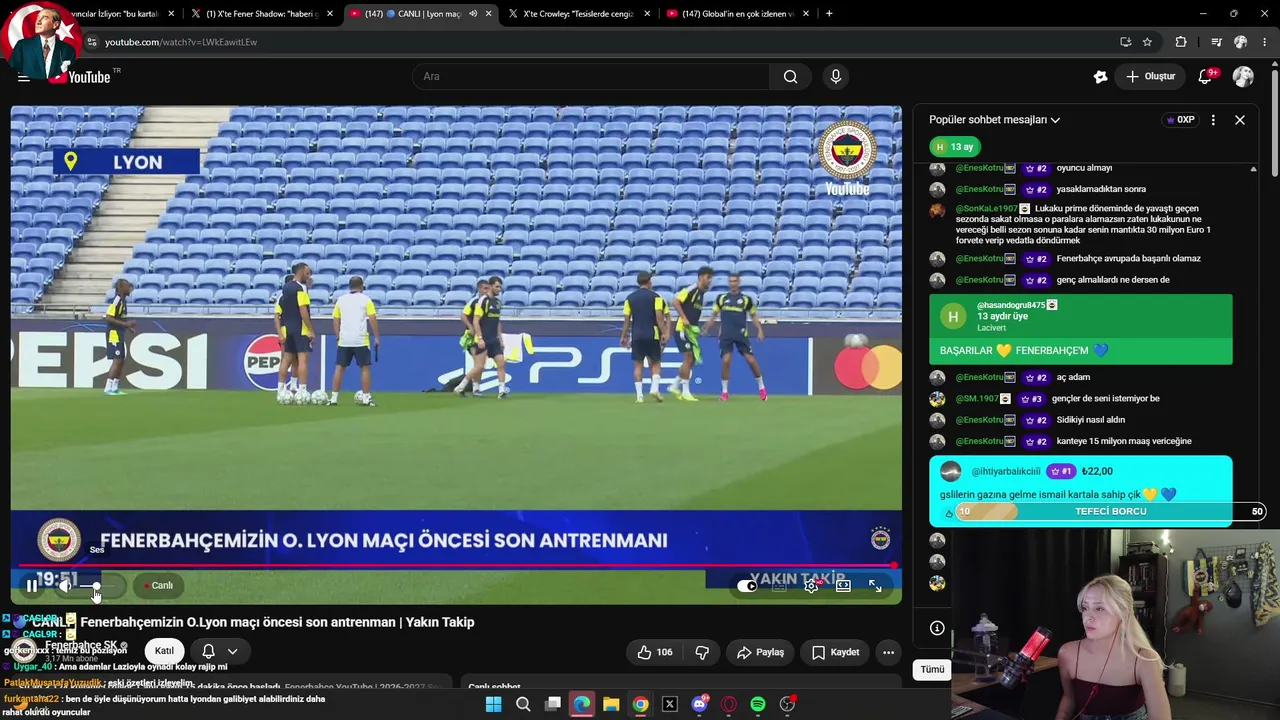Mute the CANLI Lyon tab audio icon
Screen dimensions: 1280x720
point(473,14)
